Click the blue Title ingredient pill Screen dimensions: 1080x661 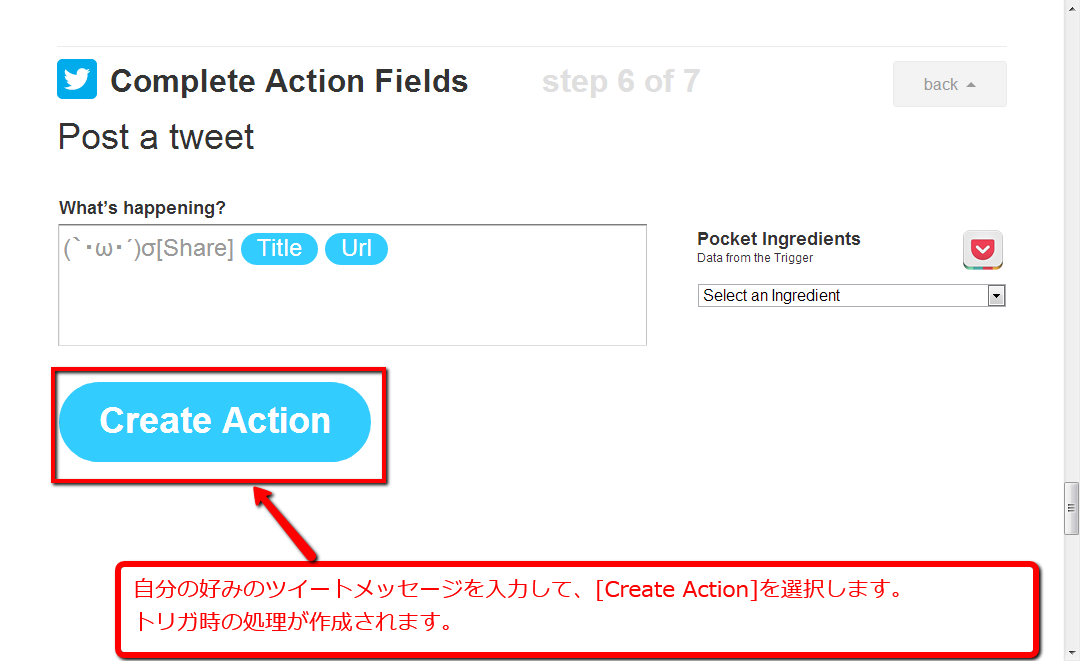(x=279, y=249)
